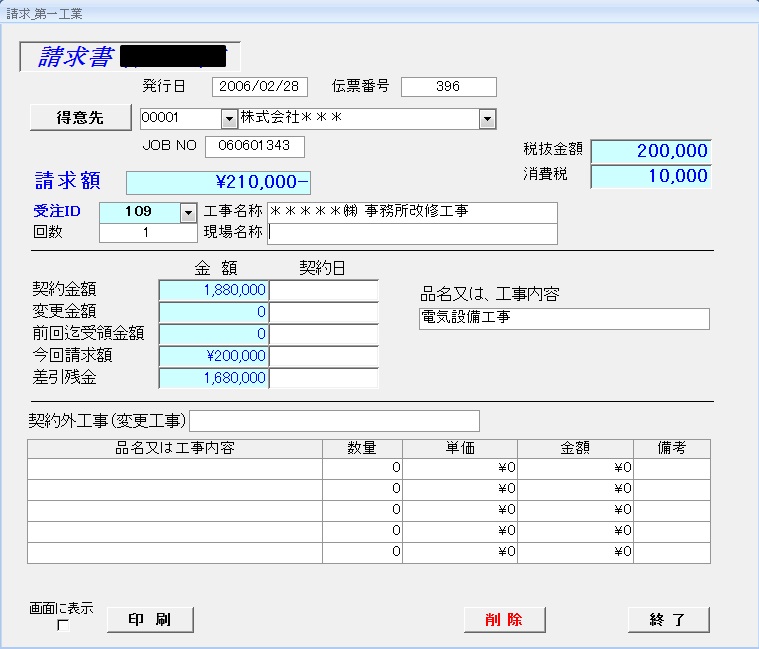Viewport: 759px width, 649px height.
Task: Open the 受注ID 109 dropdown arrow
Action: (188, 213)
